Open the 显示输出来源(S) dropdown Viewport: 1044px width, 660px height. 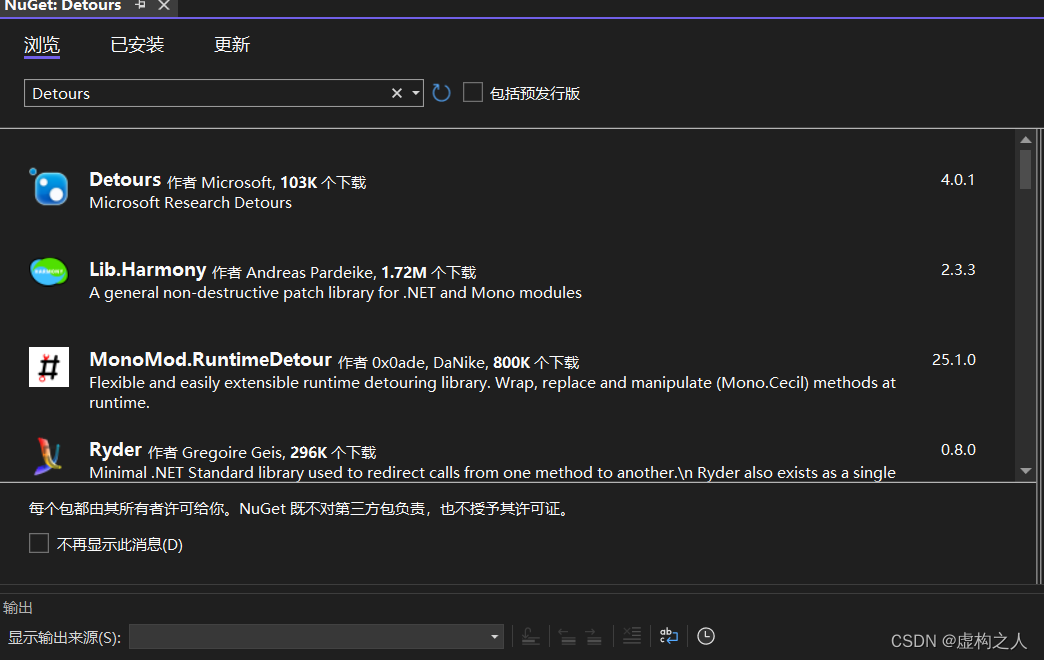tap(316, 637)
